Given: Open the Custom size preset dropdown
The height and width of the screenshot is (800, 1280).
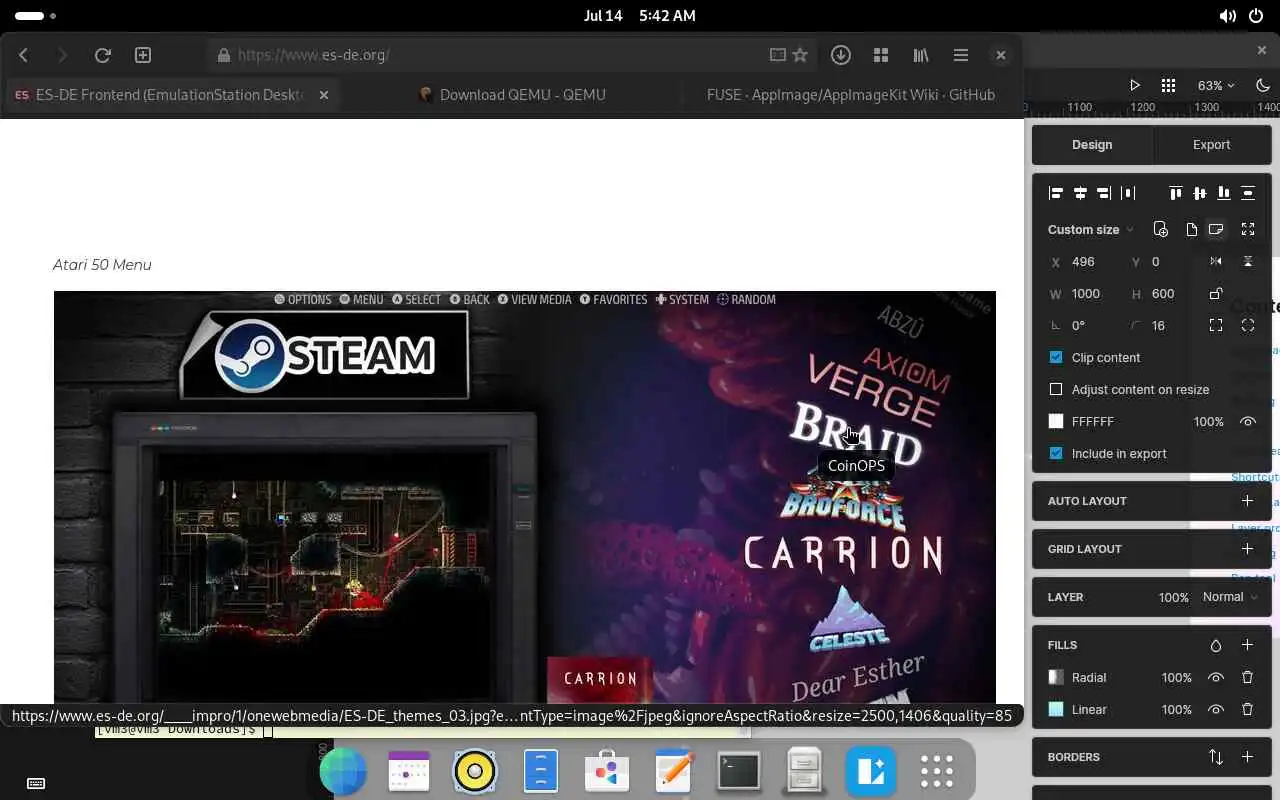Looking at the screenshot, I should pyautogui.click(x=1091, y=229).
